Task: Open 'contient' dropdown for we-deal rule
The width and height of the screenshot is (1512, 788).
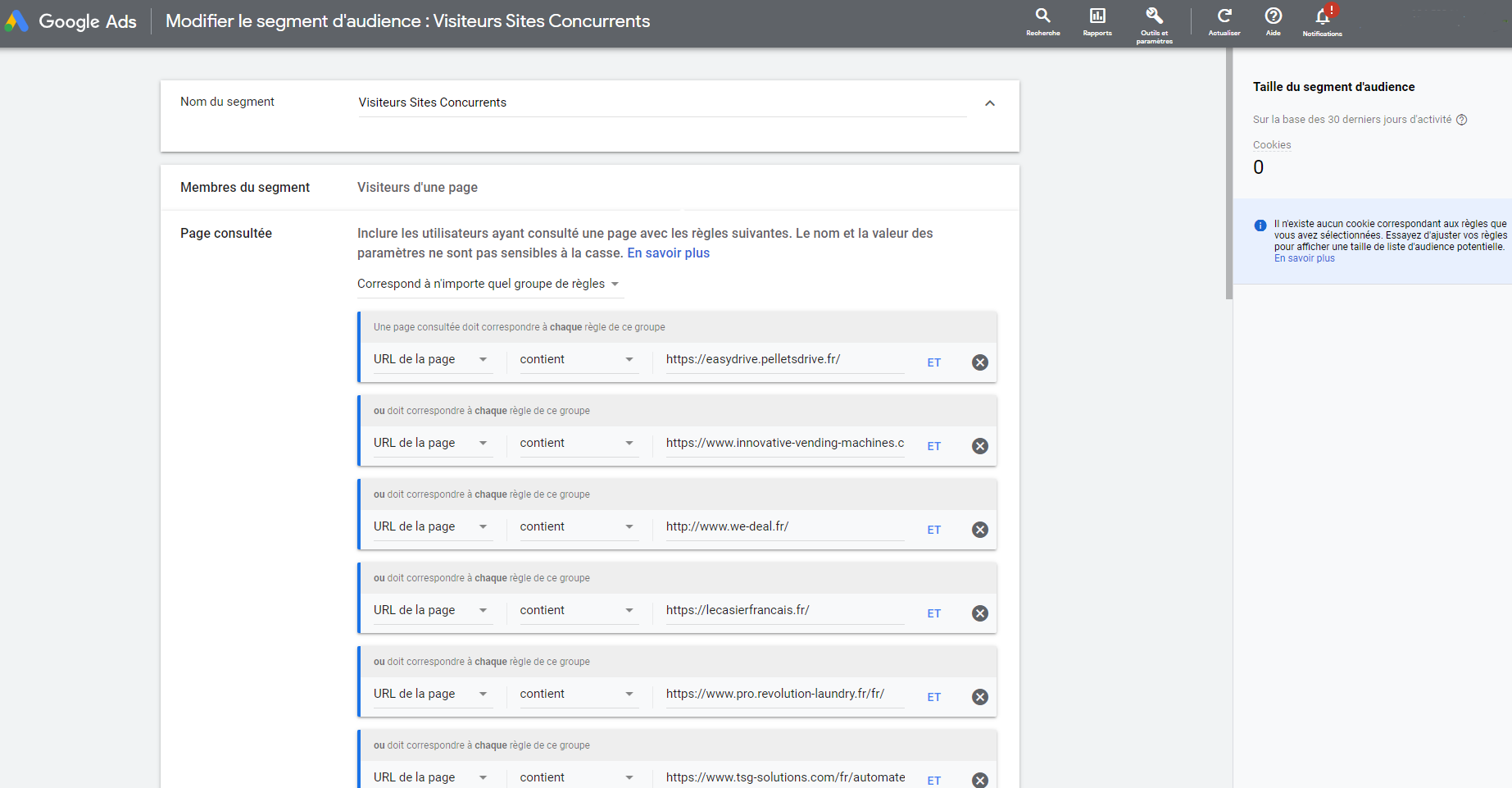Action: pyautogui.click(x=579, y=526)
